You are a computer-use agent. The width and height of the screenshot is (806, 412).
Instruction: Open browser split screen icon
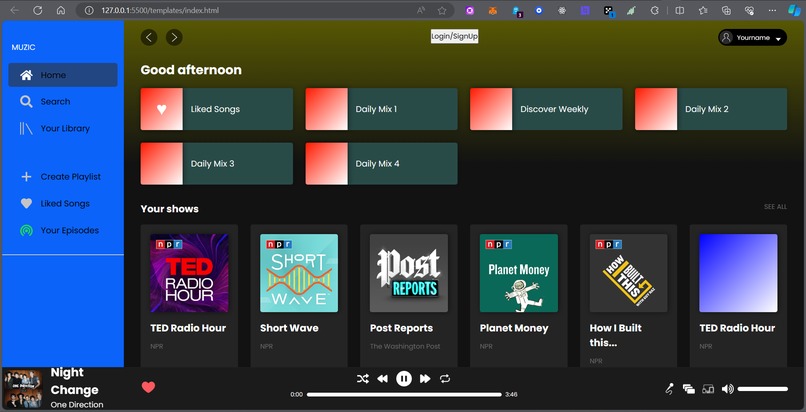pos(680,10)
